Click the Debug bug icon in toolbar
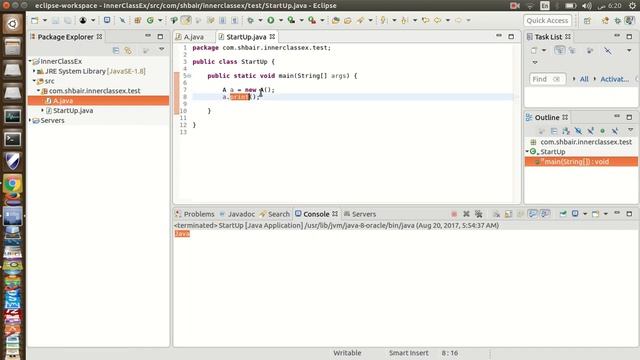 coord(250,20)
